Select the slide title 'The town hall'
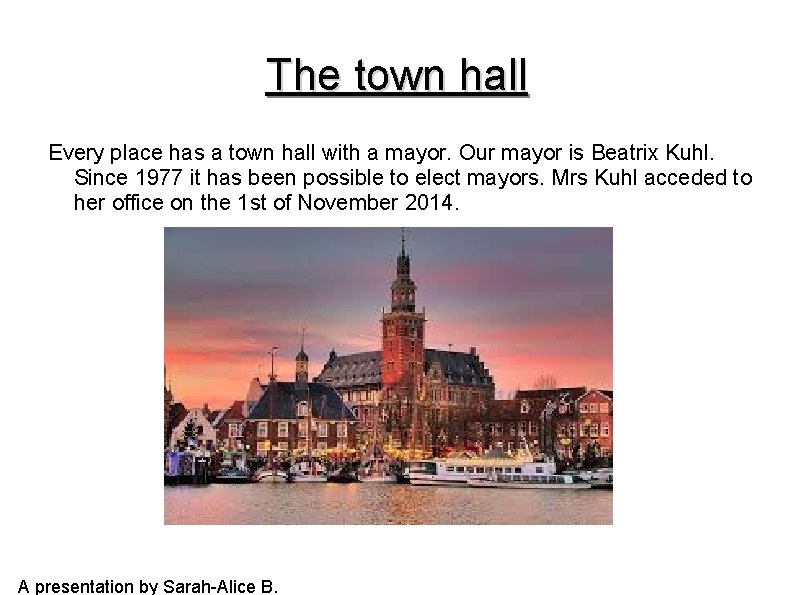794x595 pixels. click(x=397, y=75)
